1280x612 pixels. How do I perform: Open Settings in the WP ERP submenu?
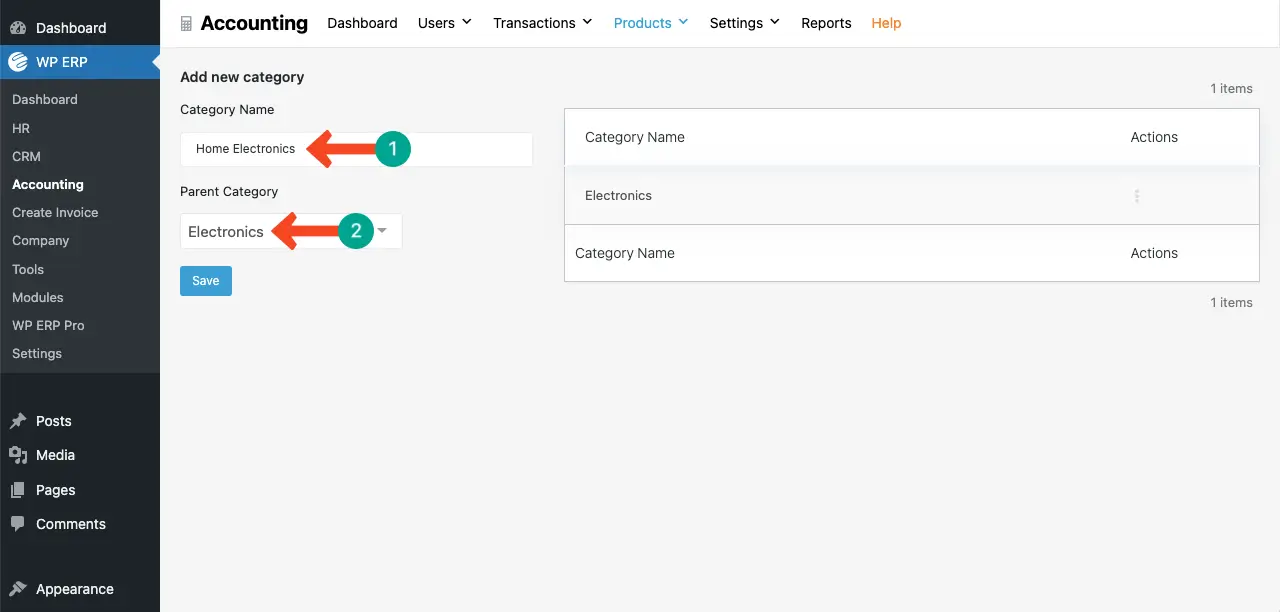[37, 353]
